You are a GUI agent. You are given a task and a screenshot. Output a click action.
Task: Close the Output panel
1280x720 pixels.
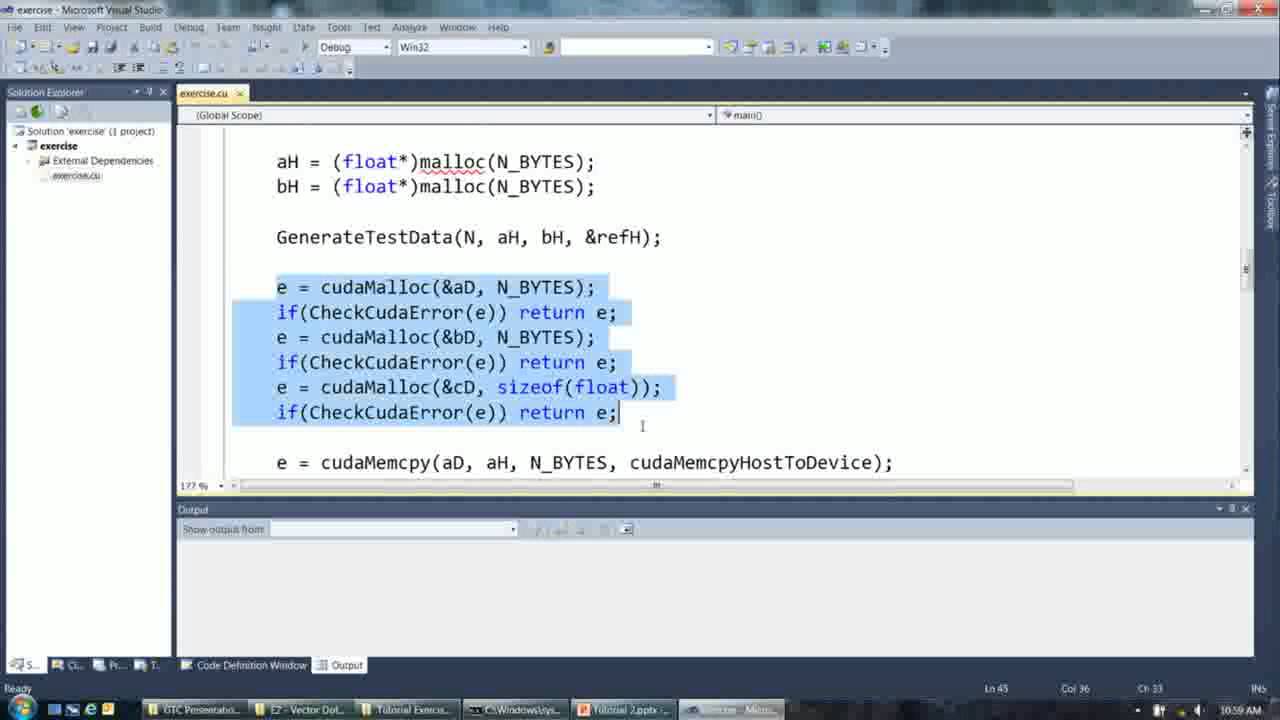[x=1245, y=509]
